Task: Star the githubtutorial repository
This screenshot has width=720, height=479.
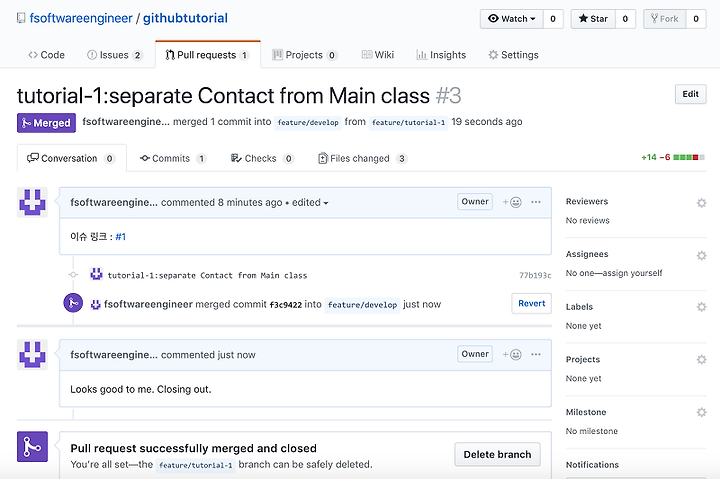Action: pyautogui.click(x=593, y=19)
